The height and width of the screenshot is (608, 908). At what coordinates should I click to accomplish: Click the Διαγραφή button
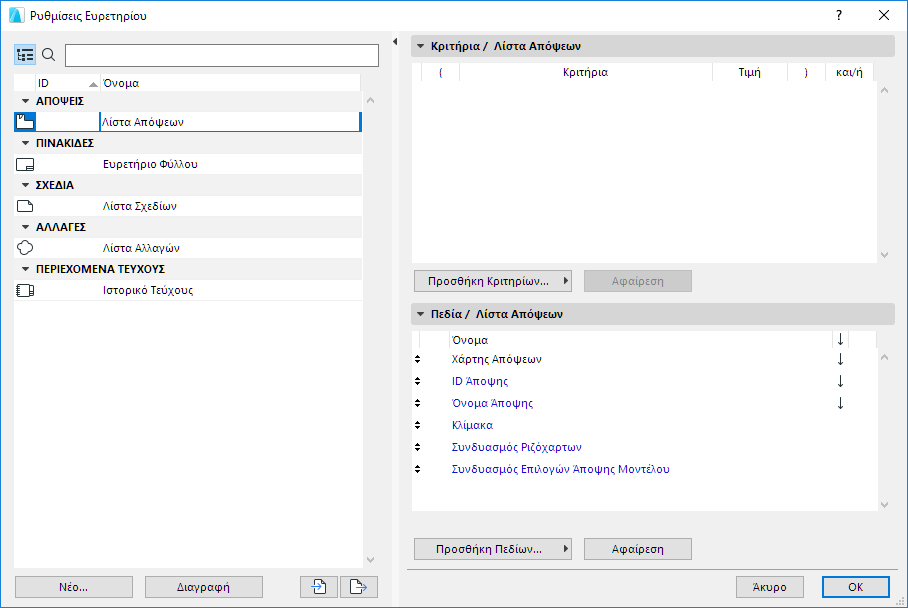203,587
